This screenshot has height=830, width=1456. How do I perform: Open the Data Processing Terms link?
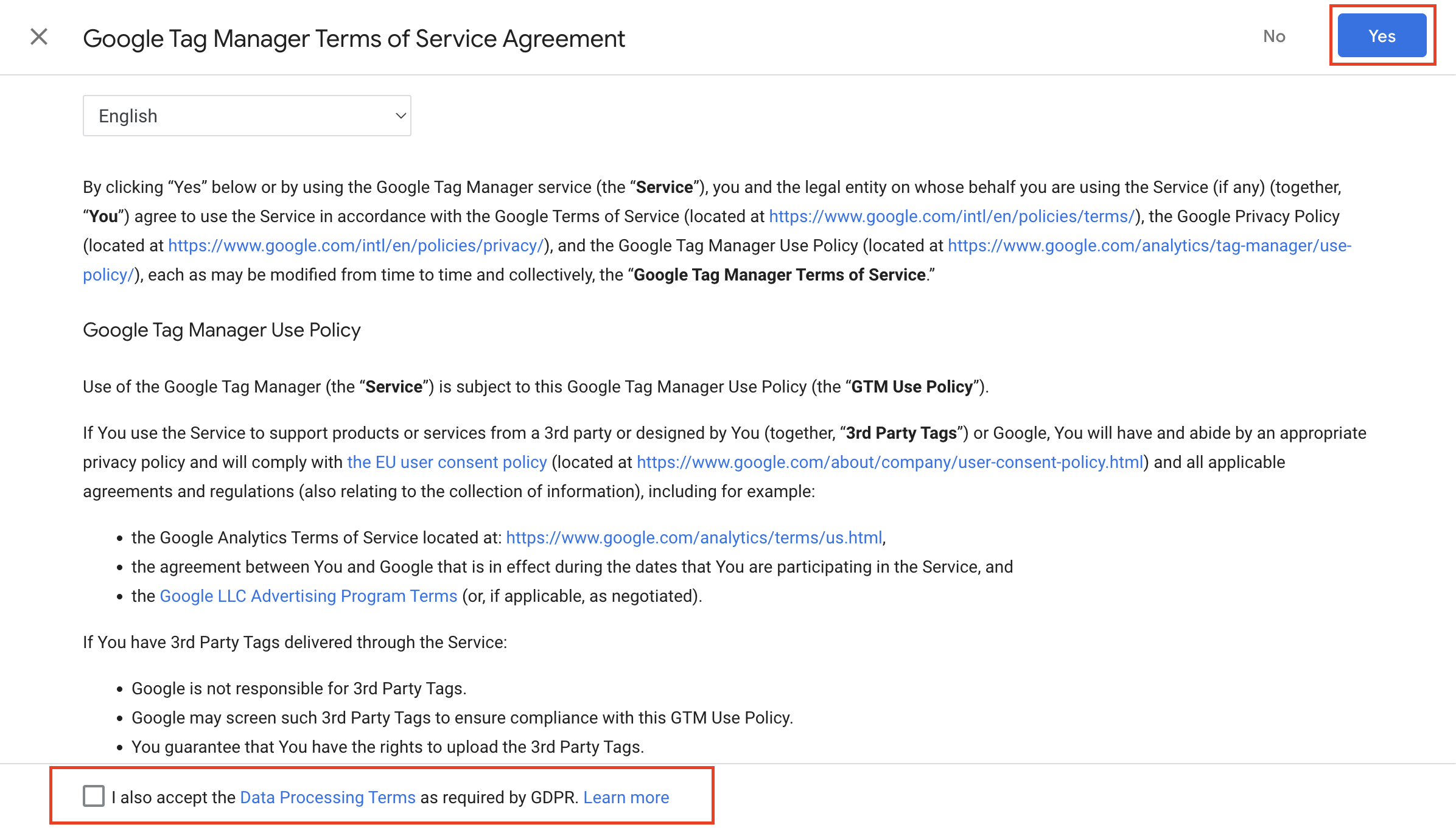point(327,797)
